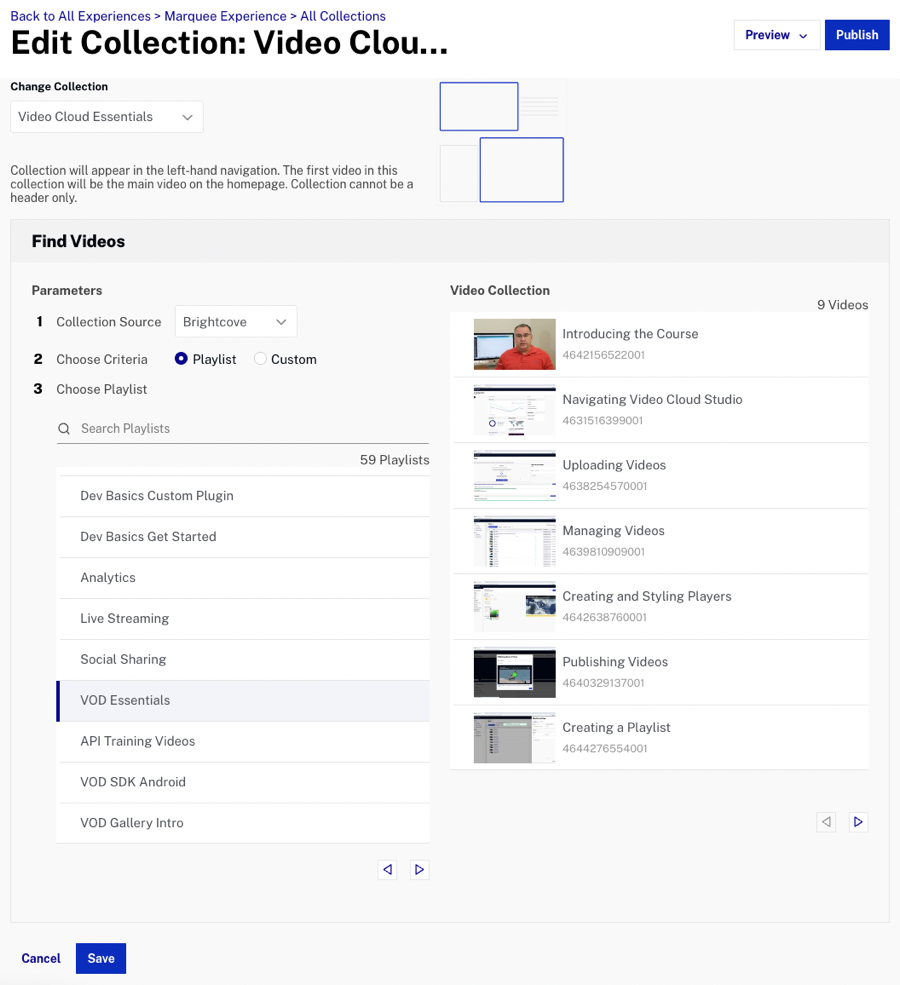Click the Publishing Videos title
Viewport: 900px width, 985px height.
(615, 662)
